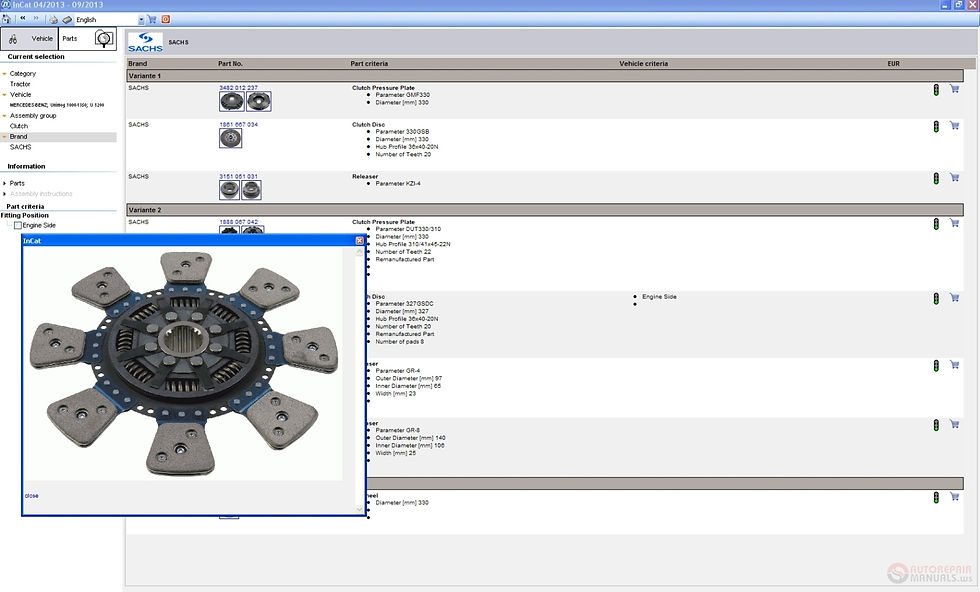This screenshot has width=980, height=592.
Task: Click the printer icon in the toolbar
Action: [54, 19]
